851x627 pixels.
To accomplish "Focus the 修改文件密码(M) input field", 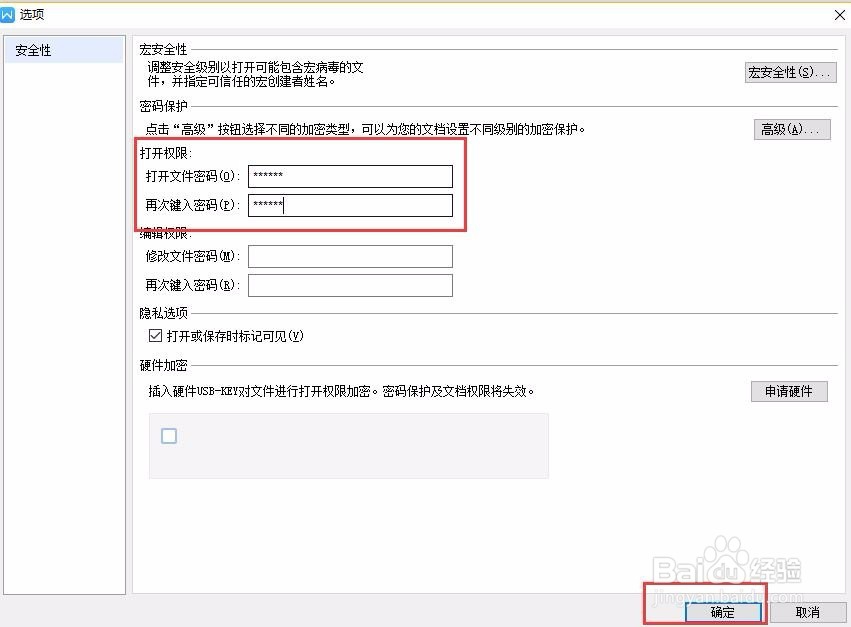I will click(350, 257).
